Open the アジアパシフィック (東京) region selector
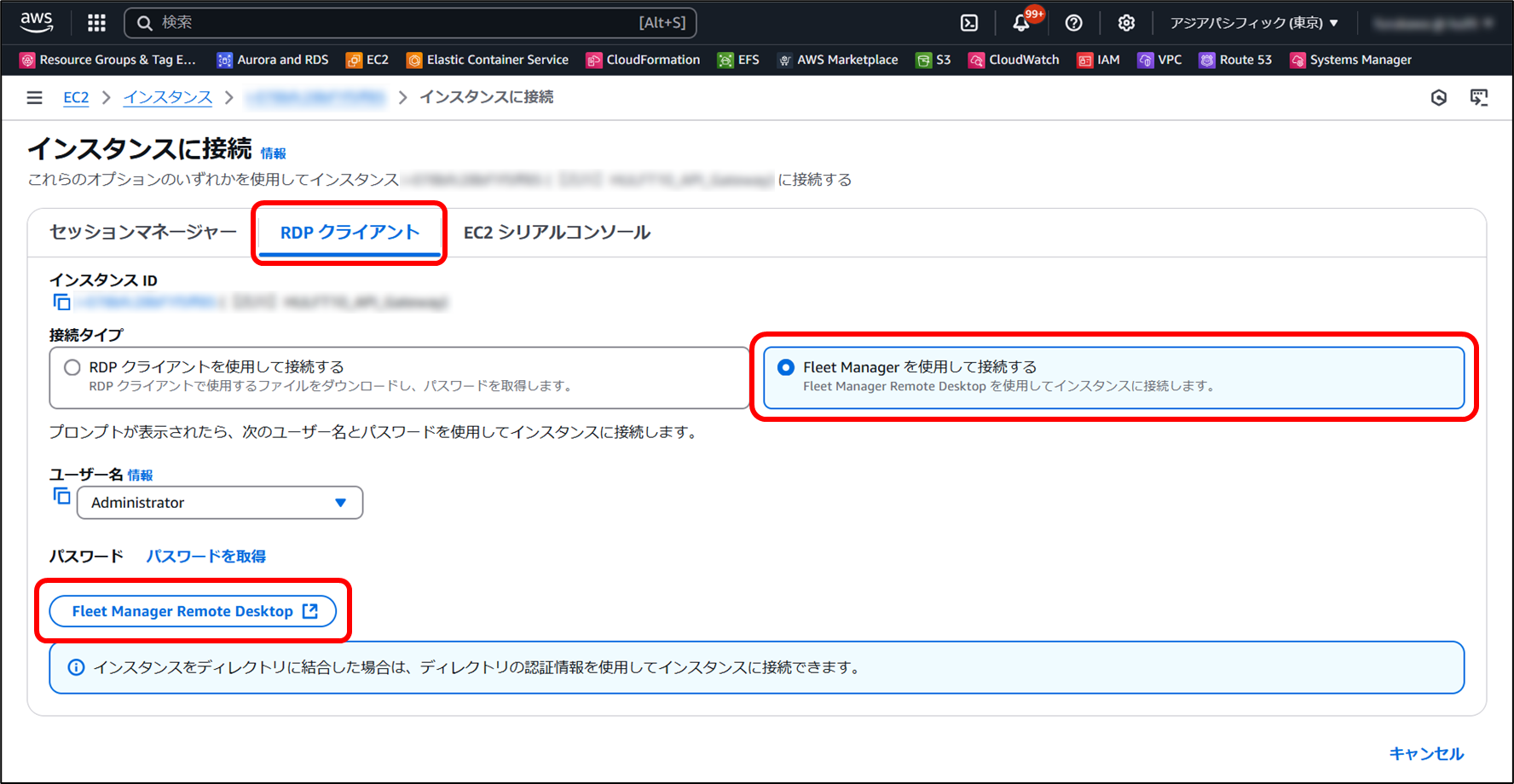The image size is (1514, 784). click(x=1254, y=23)
